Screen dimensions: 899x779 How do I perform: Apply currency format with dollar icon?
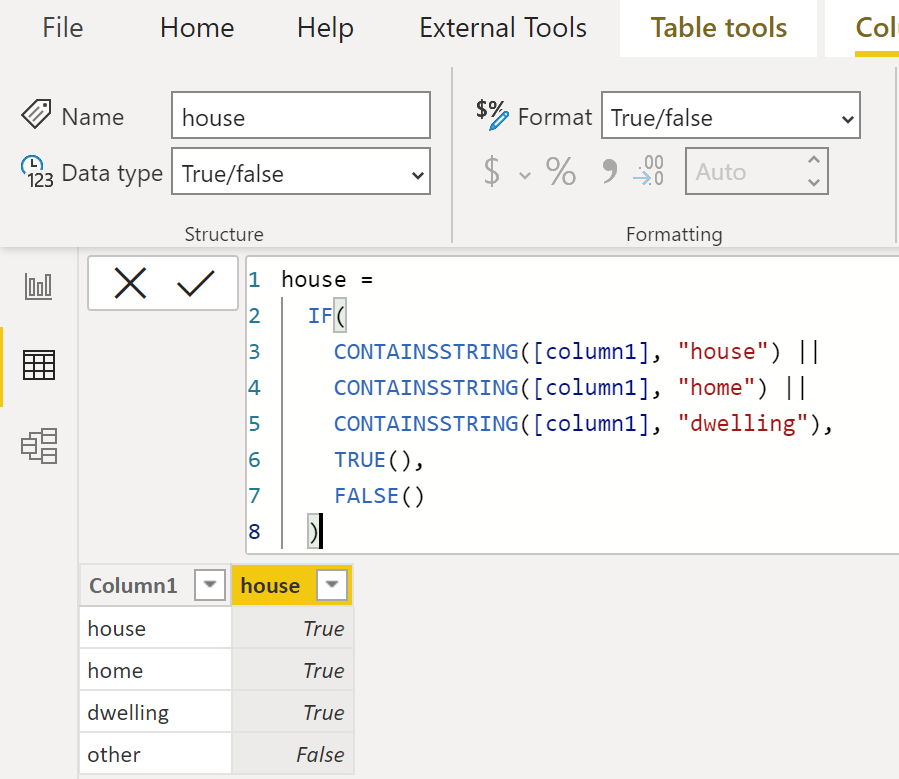(491, 171)
